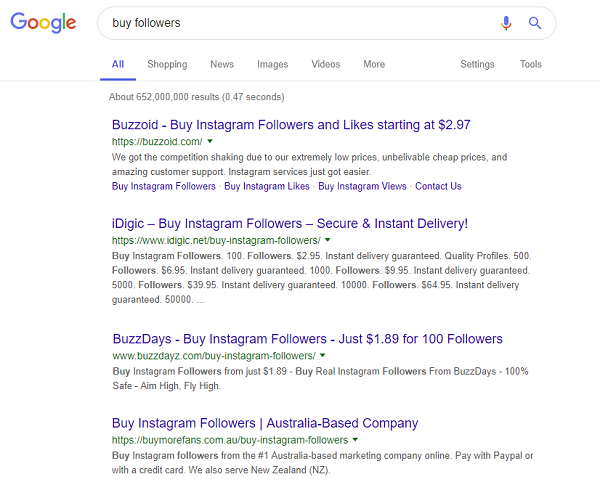Open Buy Instagram Views sitelink
This screenshot has height=490, width=600.
(x=362, y=186)
